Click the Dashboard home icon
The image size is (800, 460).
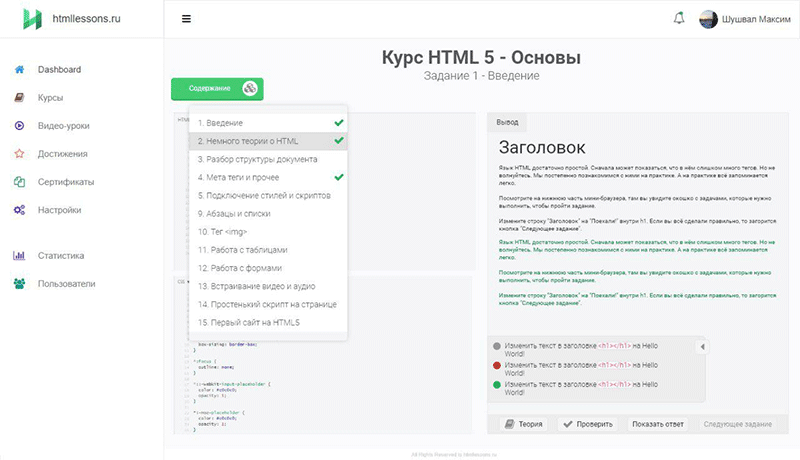click(19, 69)
